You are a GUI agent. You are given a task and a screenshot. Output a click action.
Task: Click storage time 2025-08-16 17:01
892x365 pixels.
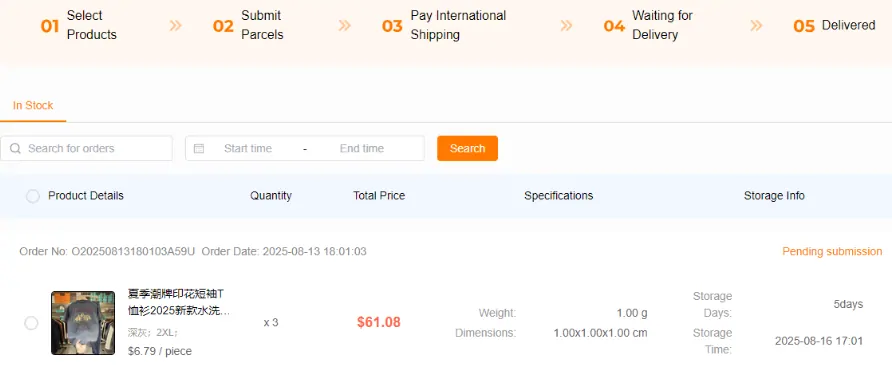(819, 341)
